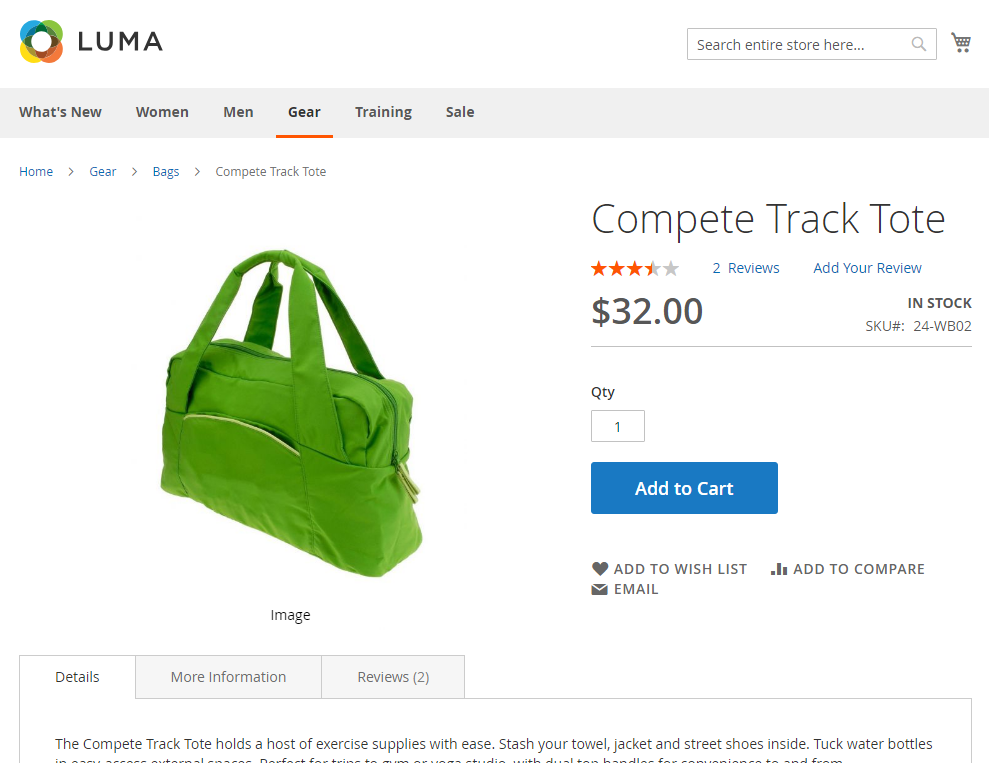Go to Bags breadcrumb link

point(166,172)
